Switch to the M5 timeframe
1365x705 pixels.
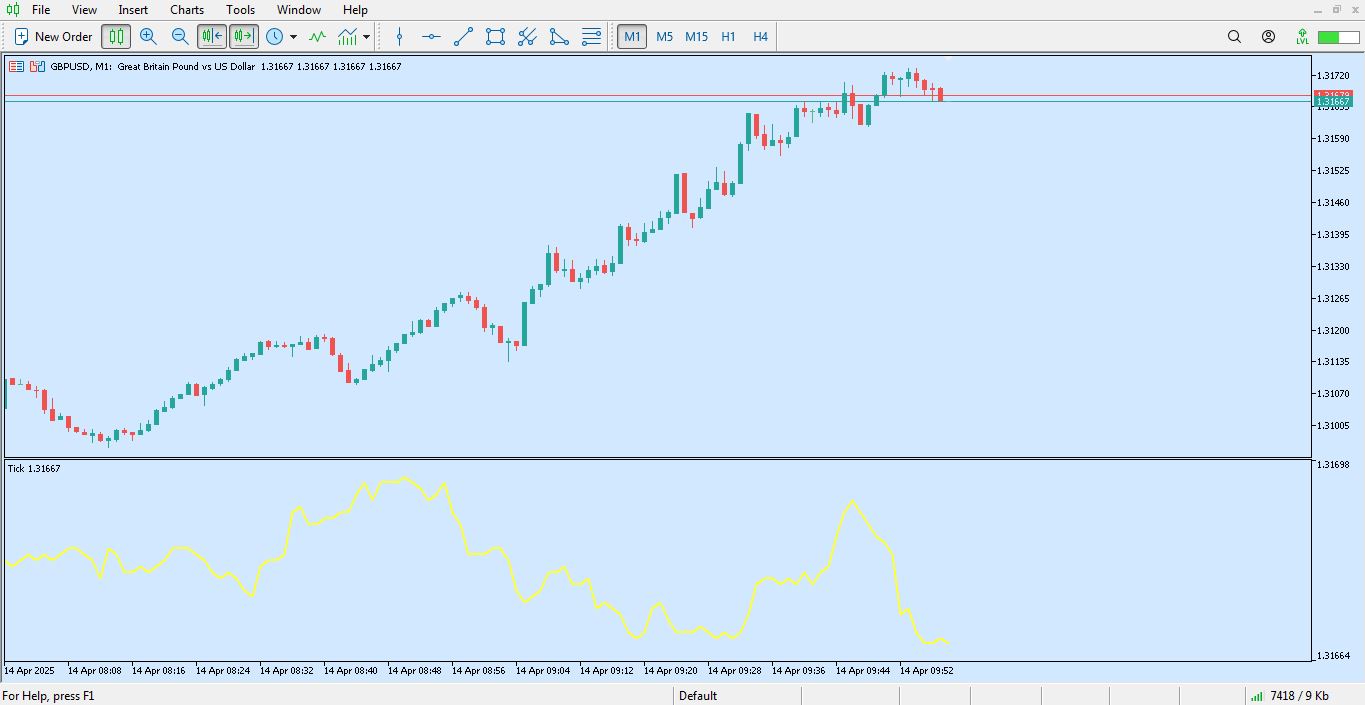[x=664, y=37]
